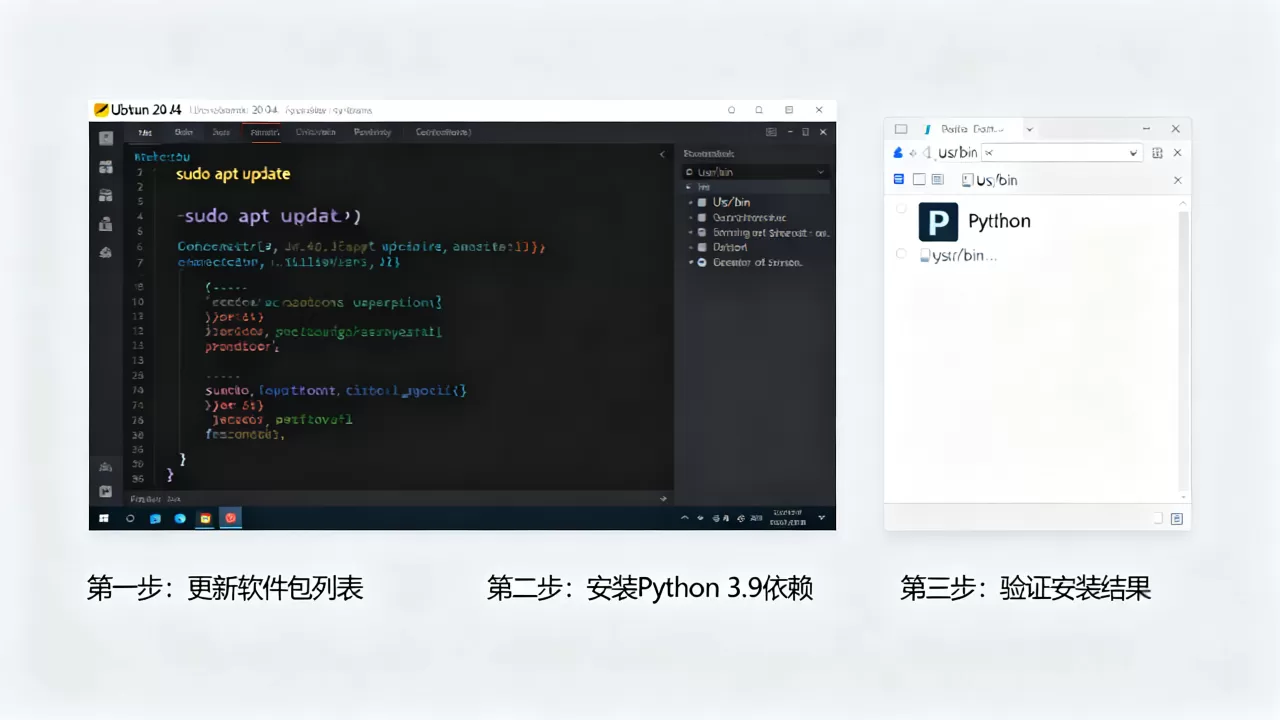Click the last editor tab with parenthesis
Screen dimensions: 1280x720
click(443, 132)
